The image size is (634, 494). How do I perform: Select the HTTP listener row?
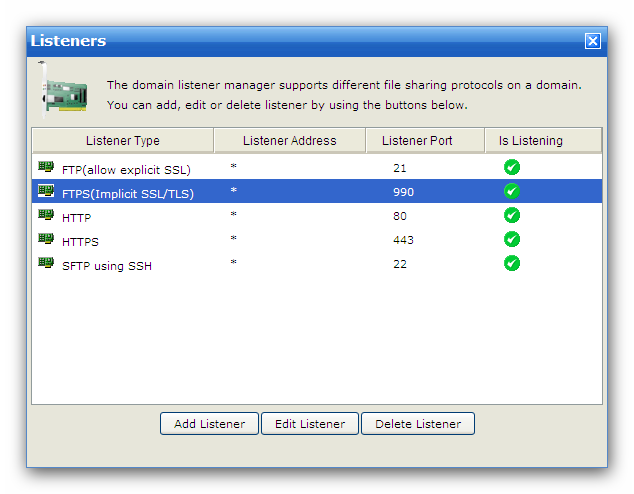[x=317, y=215]
